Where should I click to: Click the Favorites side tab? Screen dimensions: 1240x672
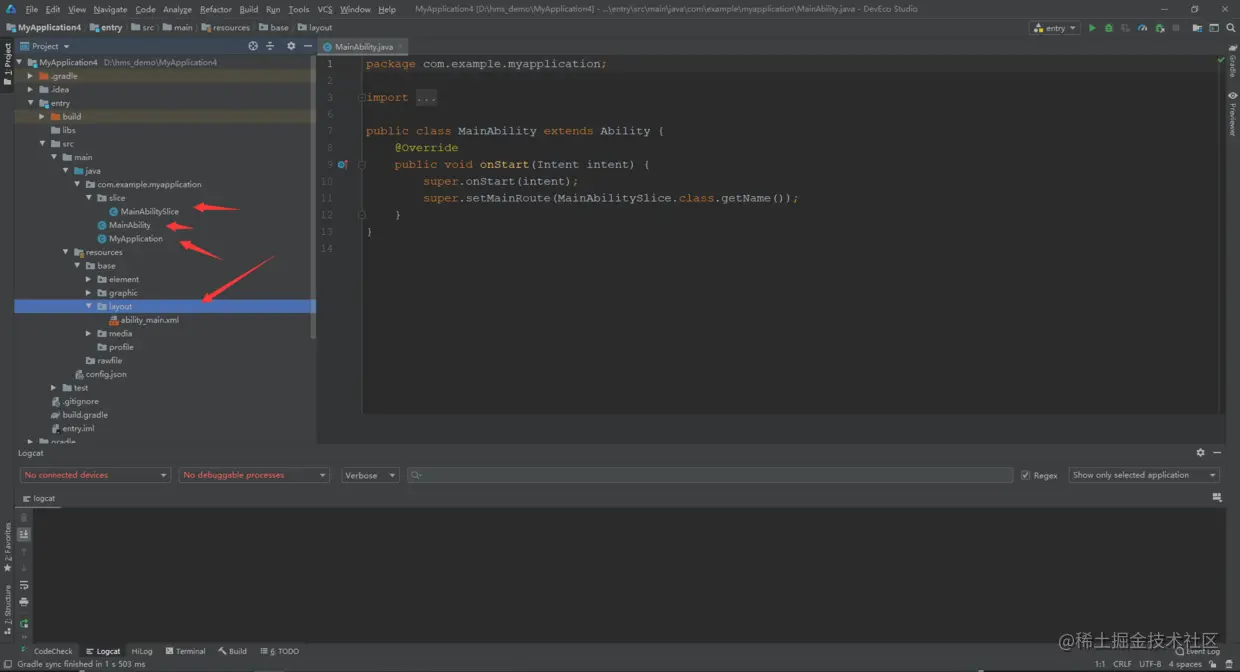(x=7, y=547)
